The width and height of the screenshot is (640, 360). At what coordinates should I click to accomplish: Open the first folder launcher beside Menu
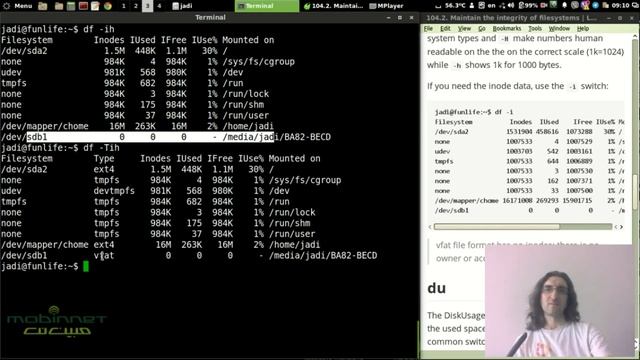tap(42, 6)
